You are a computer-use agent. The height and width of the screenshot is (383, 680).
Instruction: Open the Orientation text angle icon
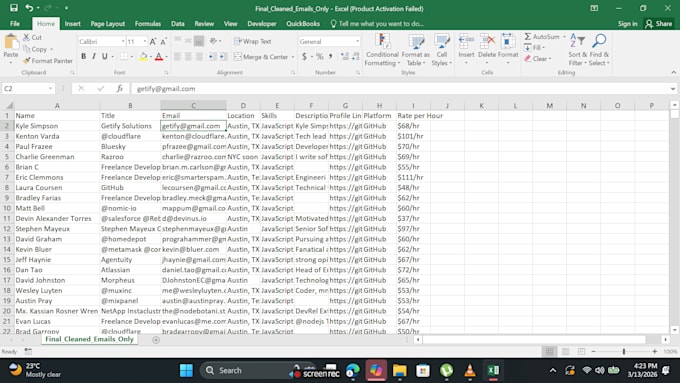click(213, 41)
